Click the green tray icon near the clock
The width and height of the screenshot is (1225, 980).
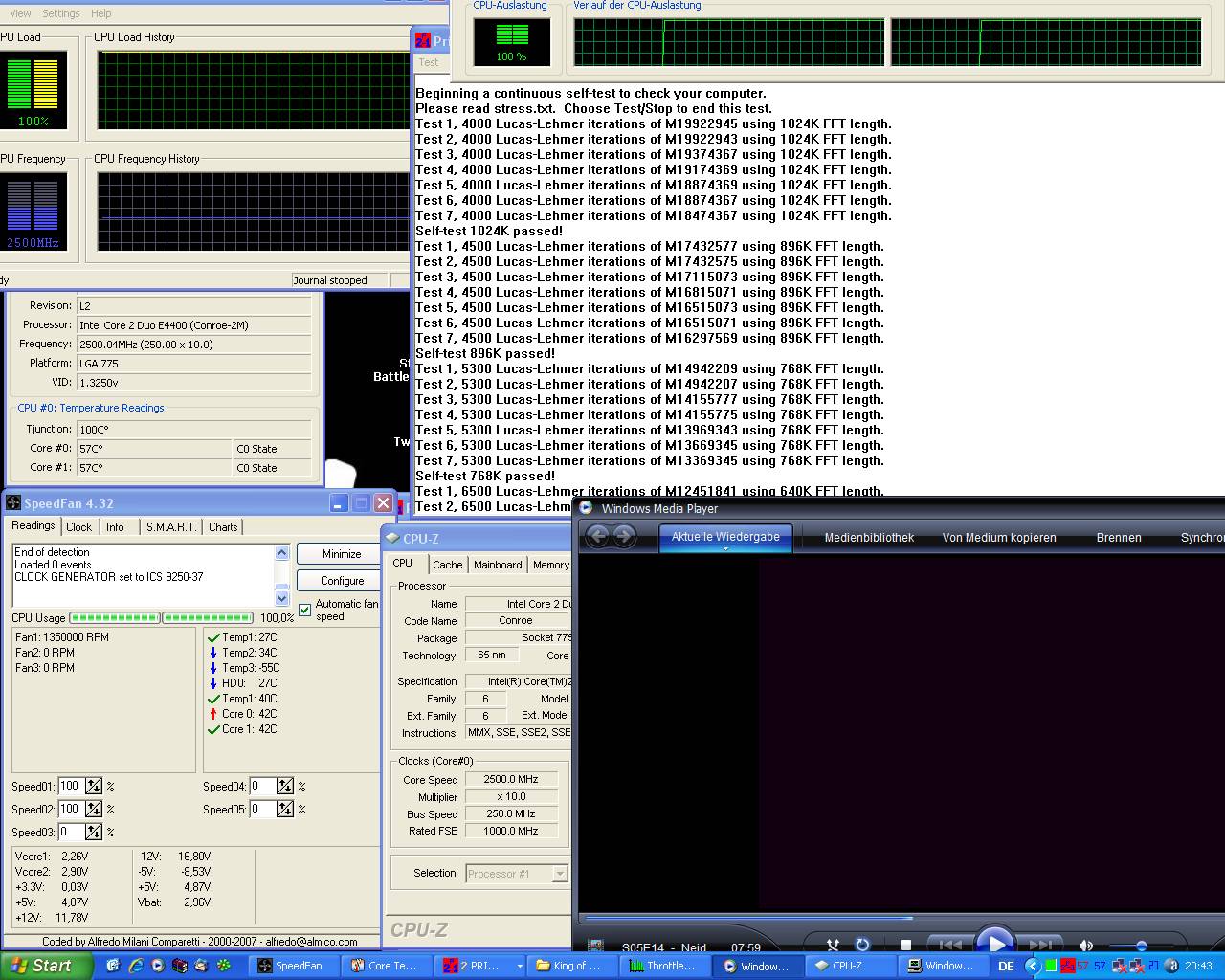pos(1051,966)
